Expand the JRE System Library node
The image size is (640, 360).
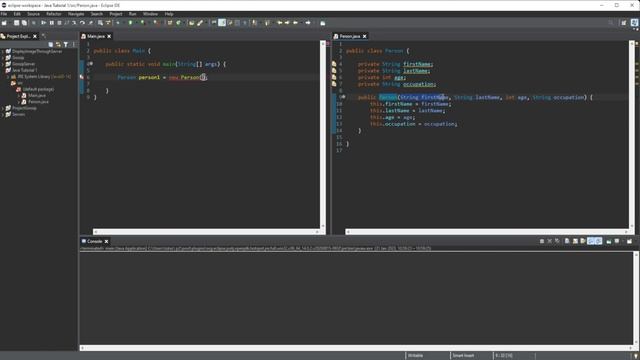8,77
